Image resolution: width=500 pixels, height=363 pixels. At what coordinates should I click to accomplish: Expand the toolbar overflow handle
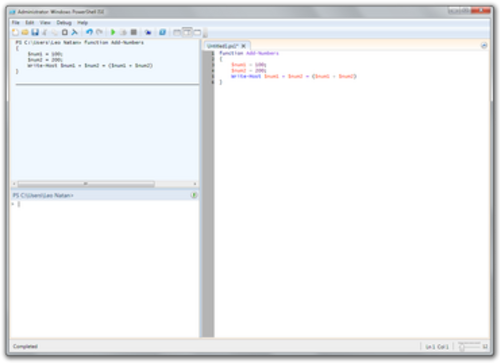(x=205, y=33)
